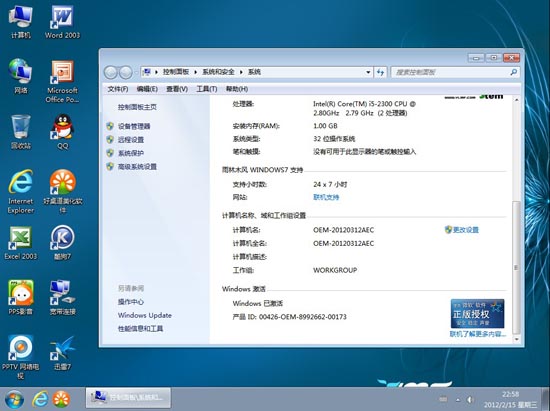Click the 搜索控制面板 search field

click(451, 72)
